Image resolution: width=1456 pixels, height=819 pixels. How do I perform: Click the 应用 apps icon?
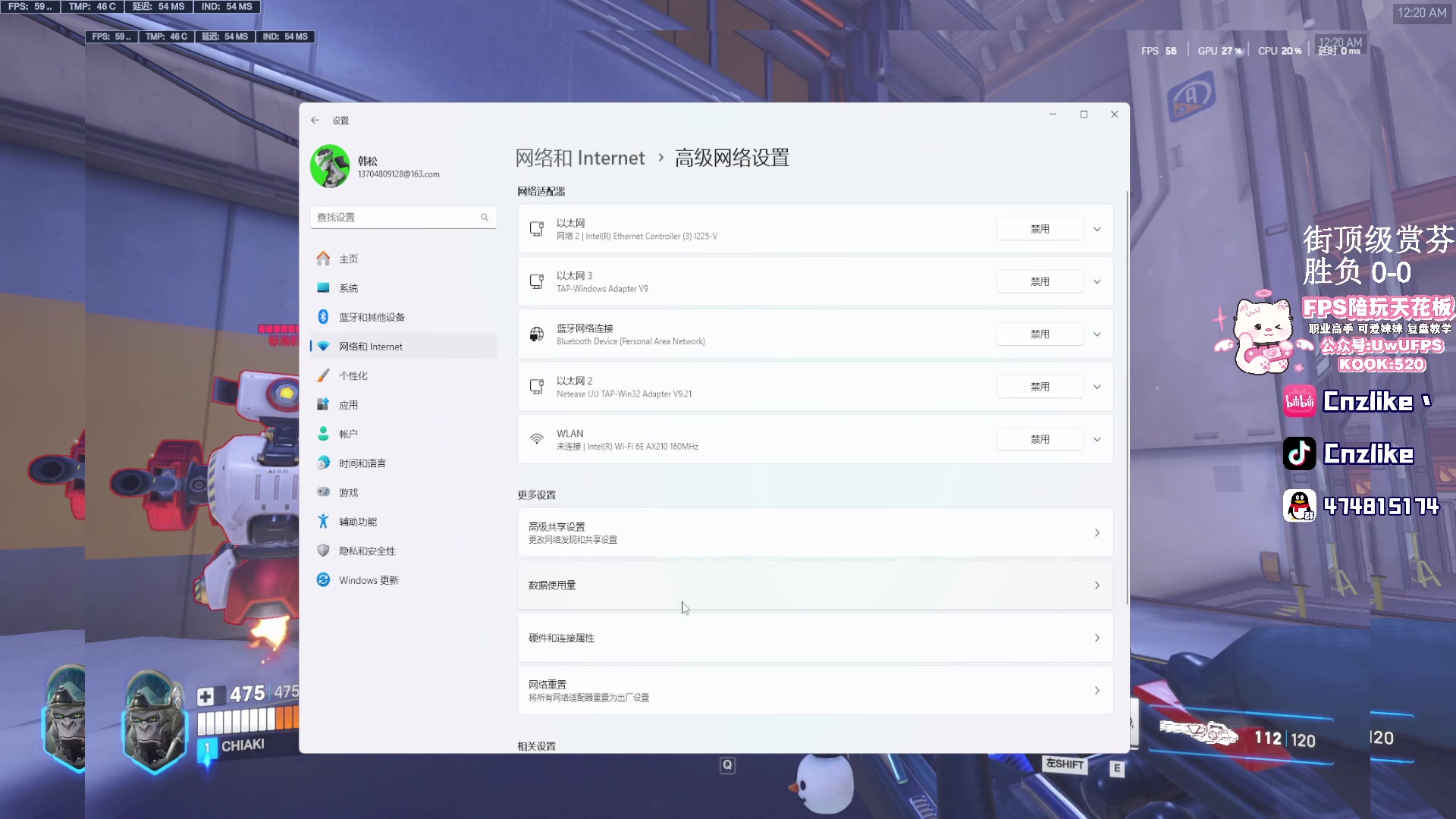point(323,405)
